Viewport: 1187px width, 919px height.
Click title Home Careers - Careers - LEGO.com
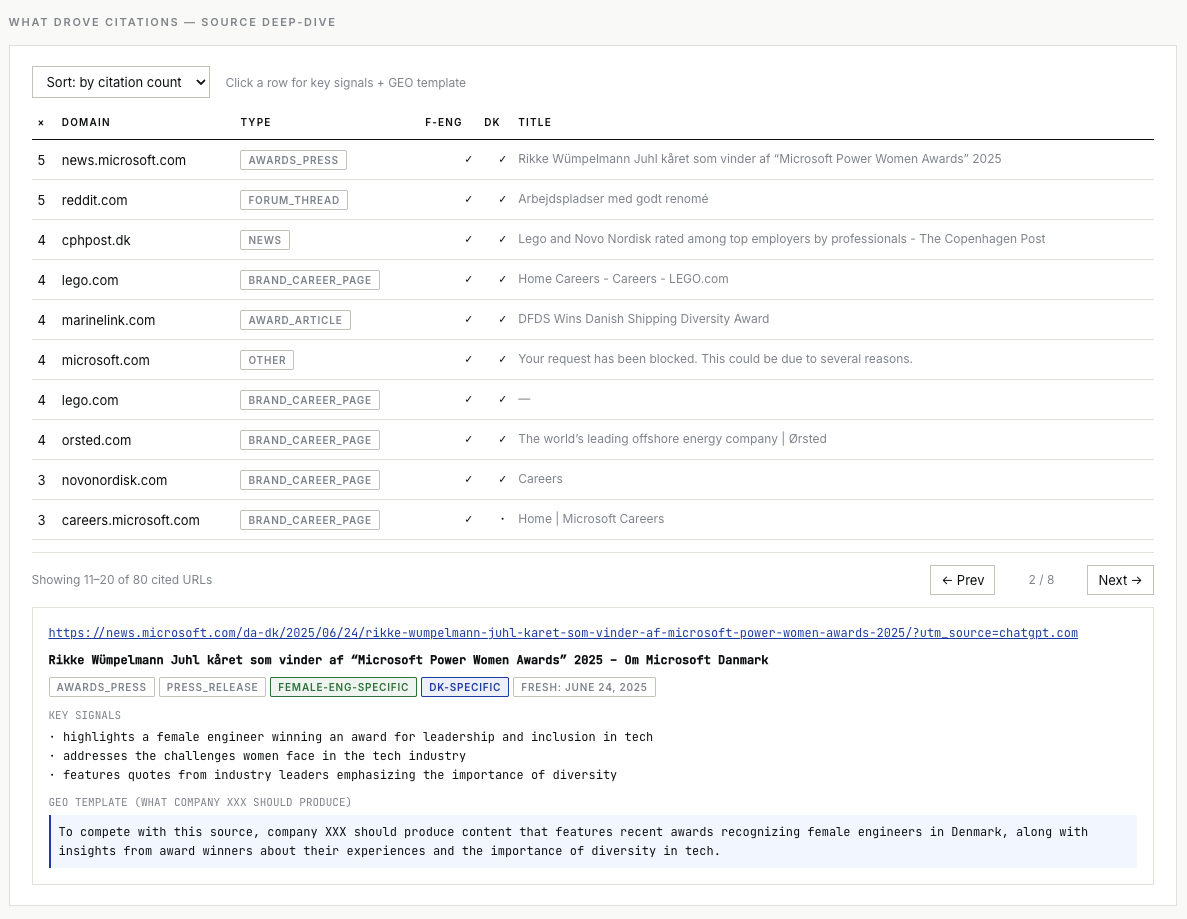point(623,279)
